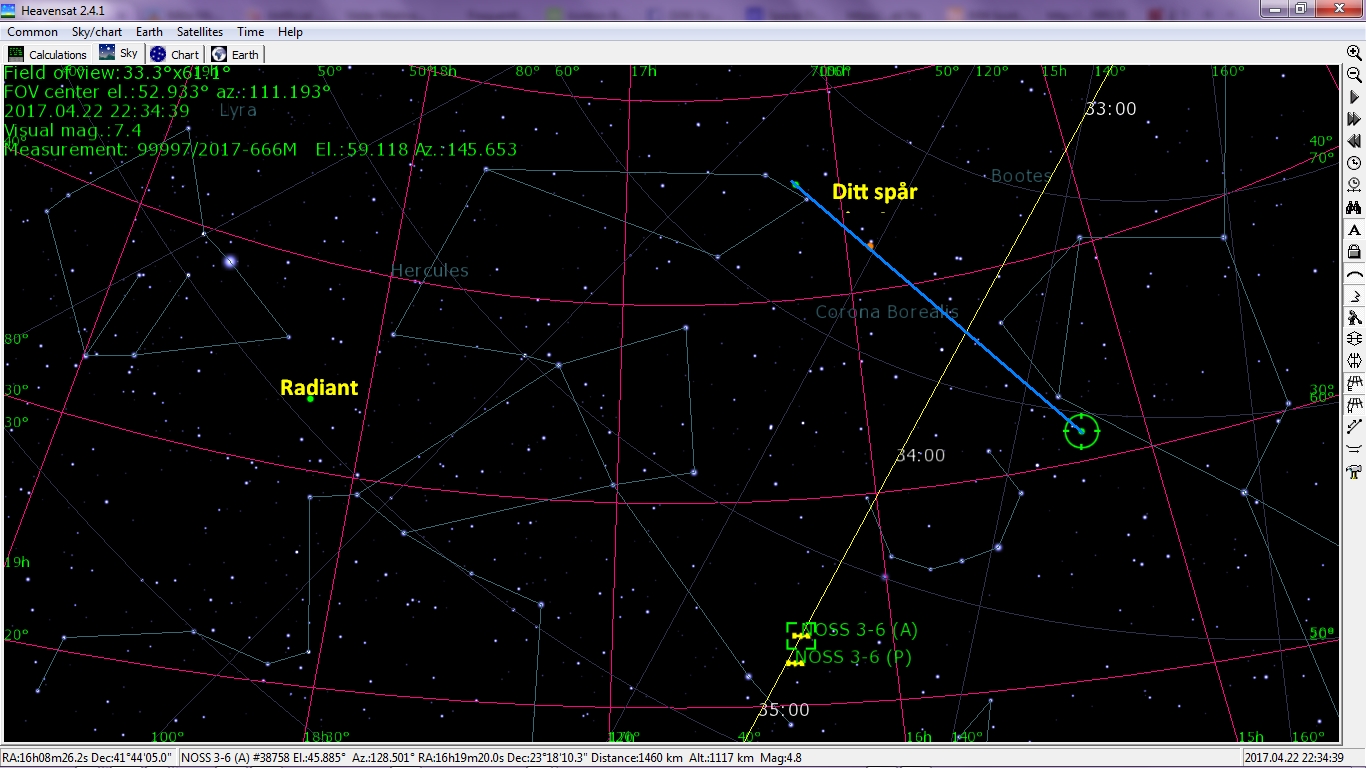This screenshot has height=768, width=1366.
Task: Click the hammer settings icon
Action: point(1355,471)
